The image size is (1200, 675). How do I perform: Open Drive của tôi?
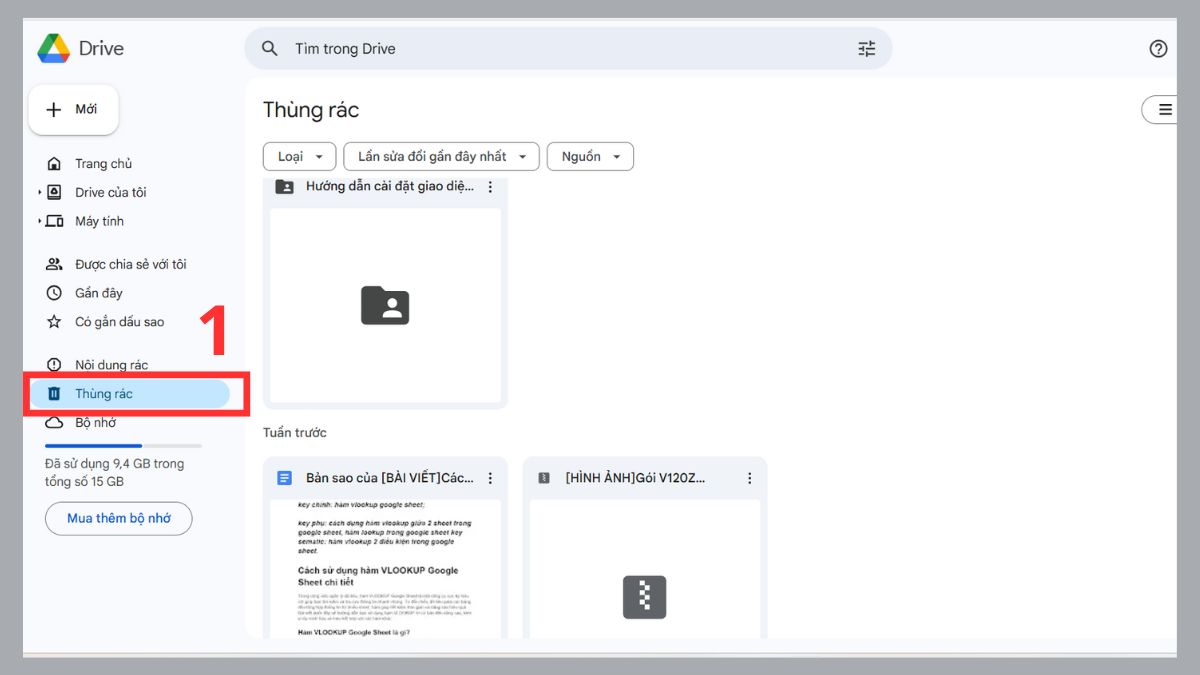pos(110,192)
